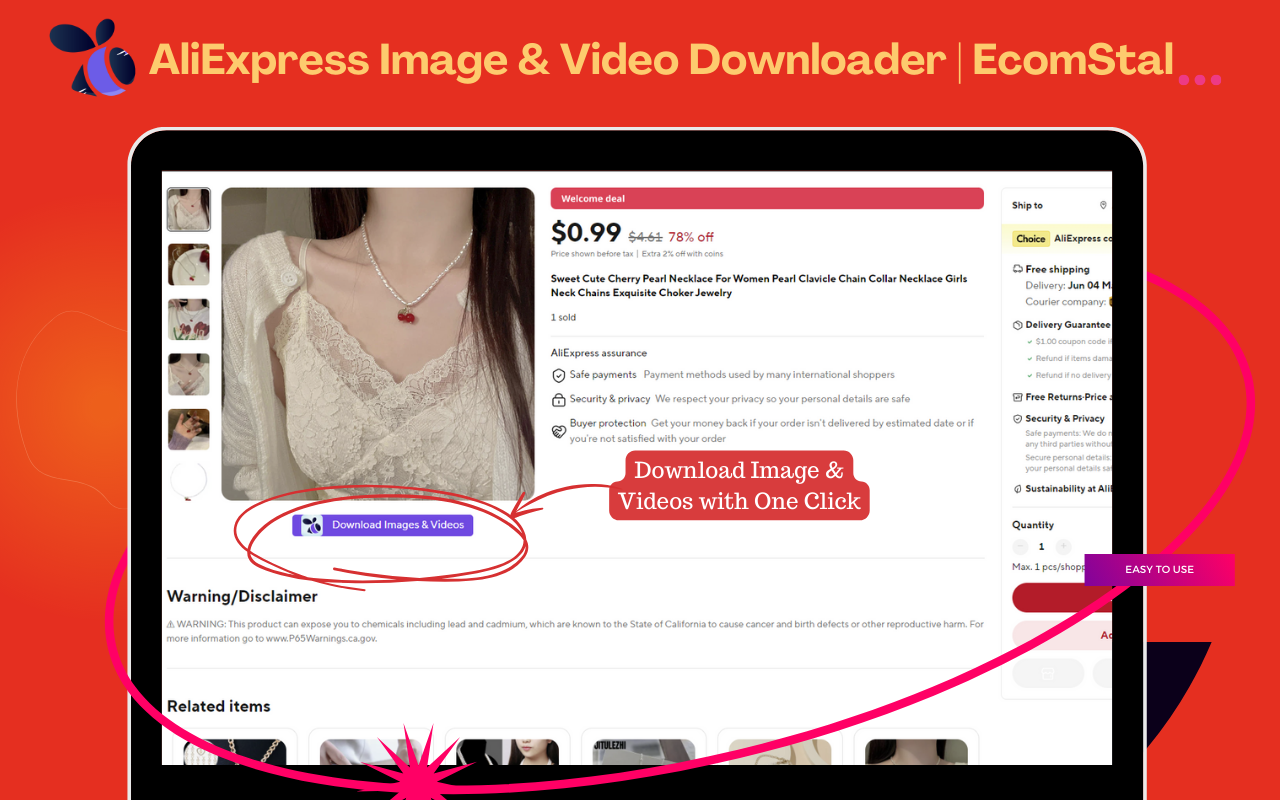Click the 1 sold text

[563, 318]
